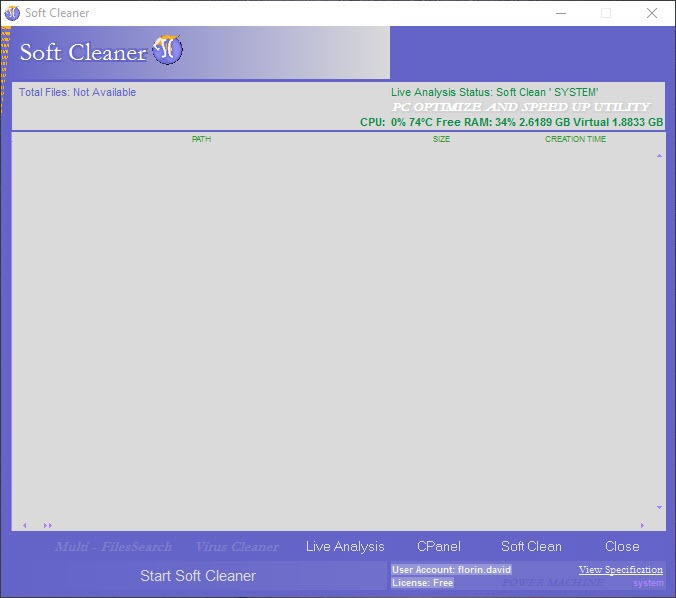Click the double-arrow skip icon at list bottom
This screenshot has height=598, width=676.
47,525
